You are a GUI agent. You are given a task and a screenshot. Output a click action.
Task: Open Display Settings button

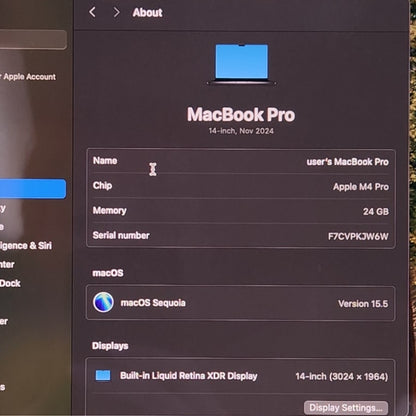tap(346, 408)
